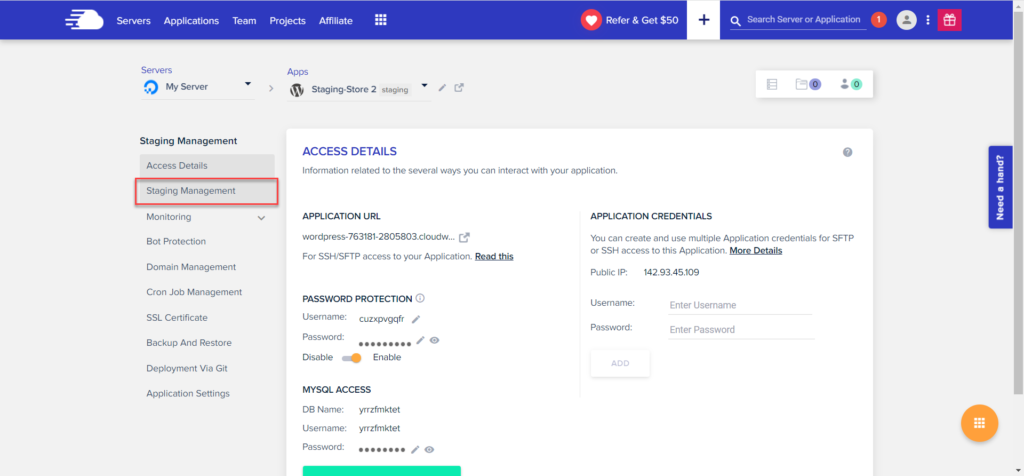Click the server list view icon

click(x=772, y=84)
